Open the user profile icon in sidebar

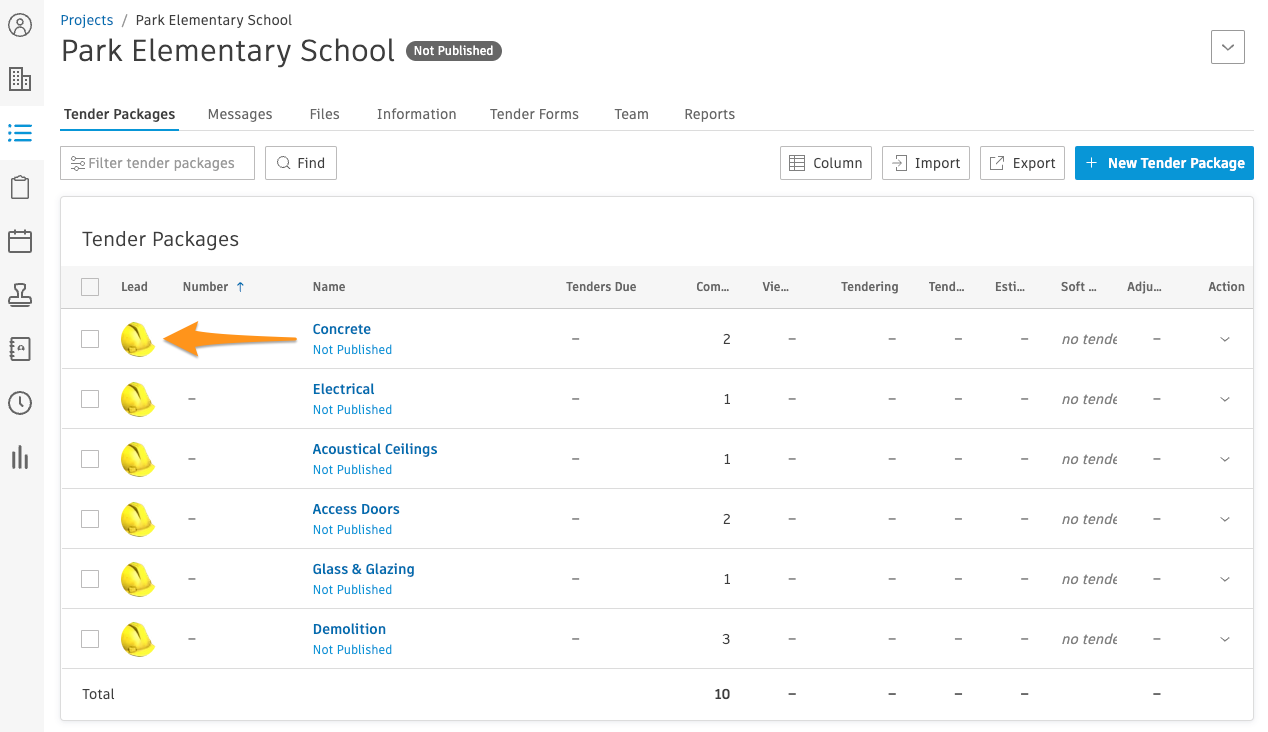[x=20, y=25]
